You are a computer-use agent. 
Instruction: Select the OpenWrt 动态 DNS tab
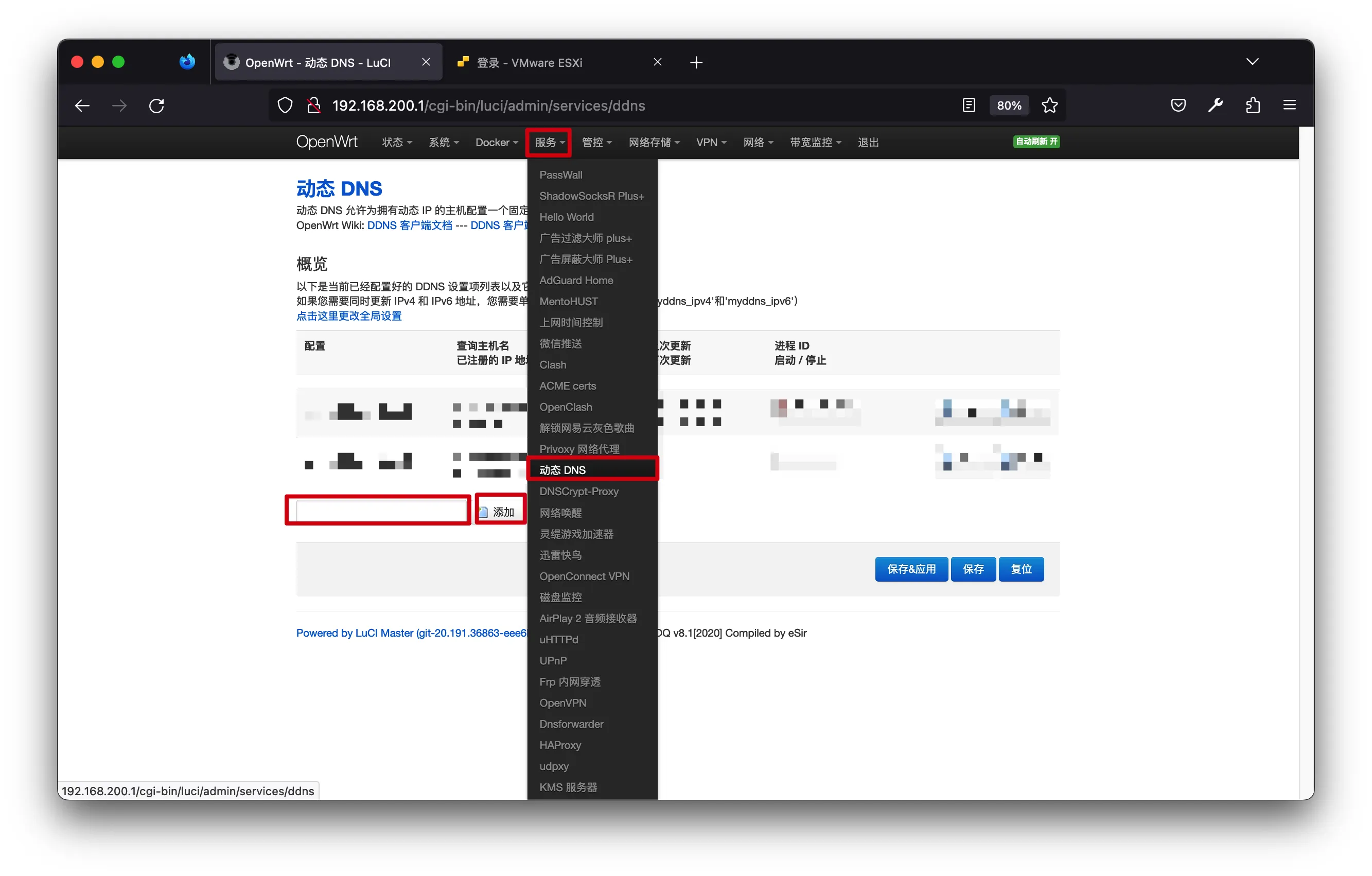329,62
